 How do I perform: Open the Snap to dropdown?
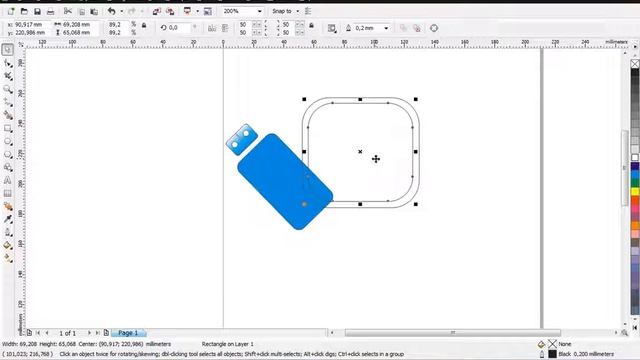click(x=298, y=11)
